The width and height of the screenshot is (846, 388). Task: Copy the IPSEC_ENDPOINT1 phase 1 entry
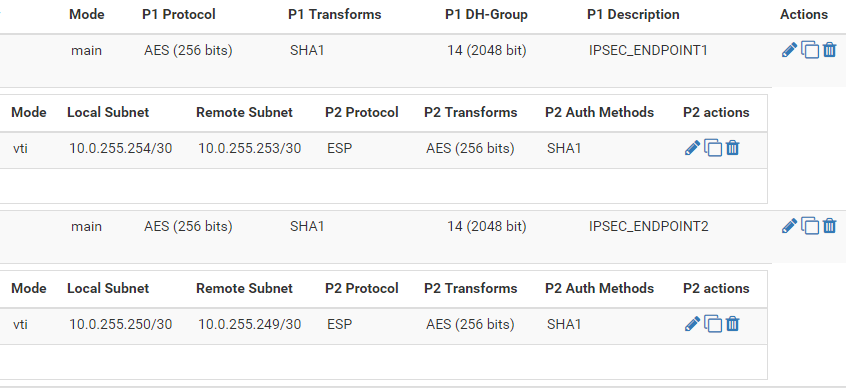(810, 50)
